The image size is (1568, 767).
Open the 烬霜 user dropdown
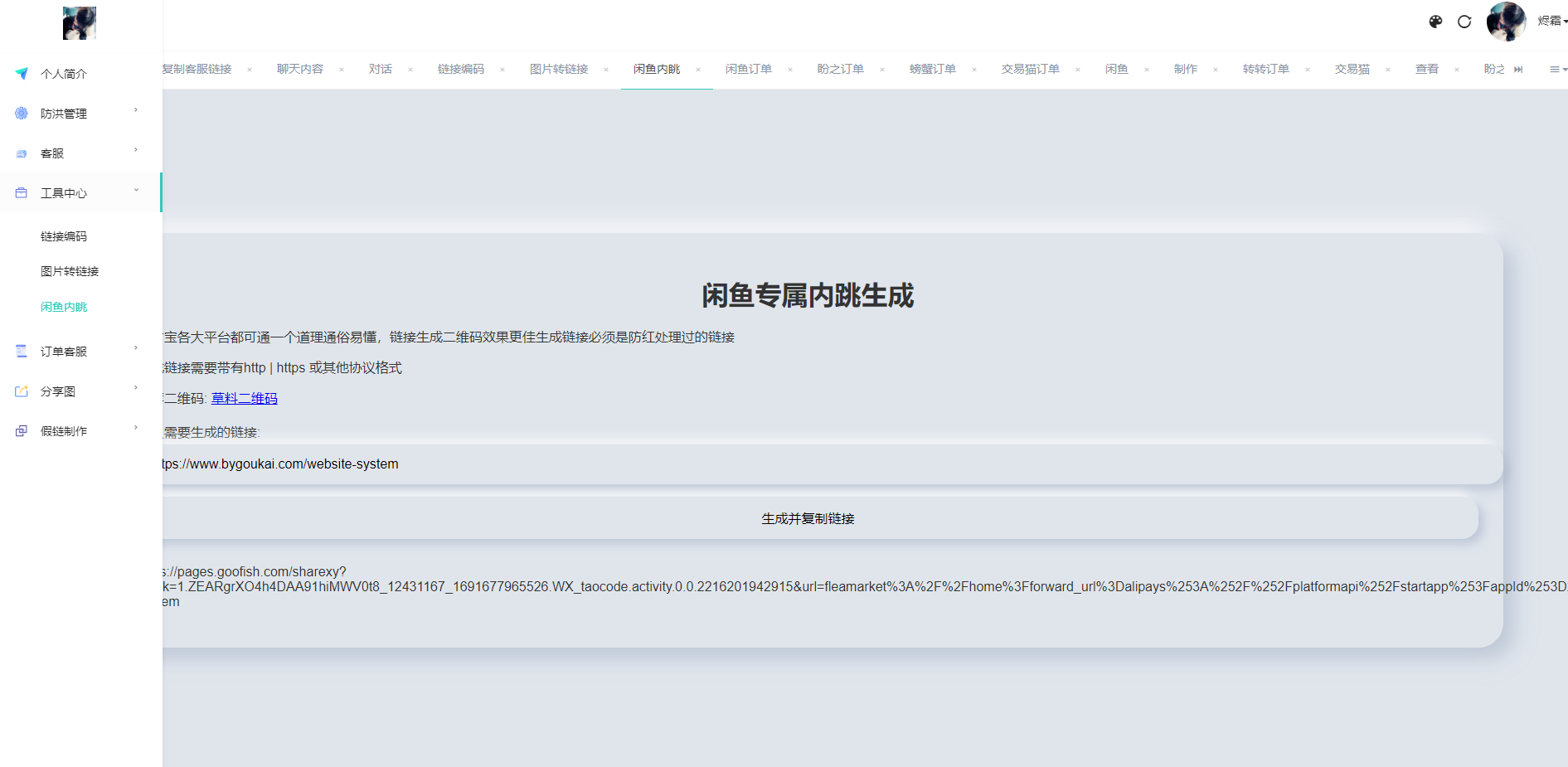[1551, 22]
